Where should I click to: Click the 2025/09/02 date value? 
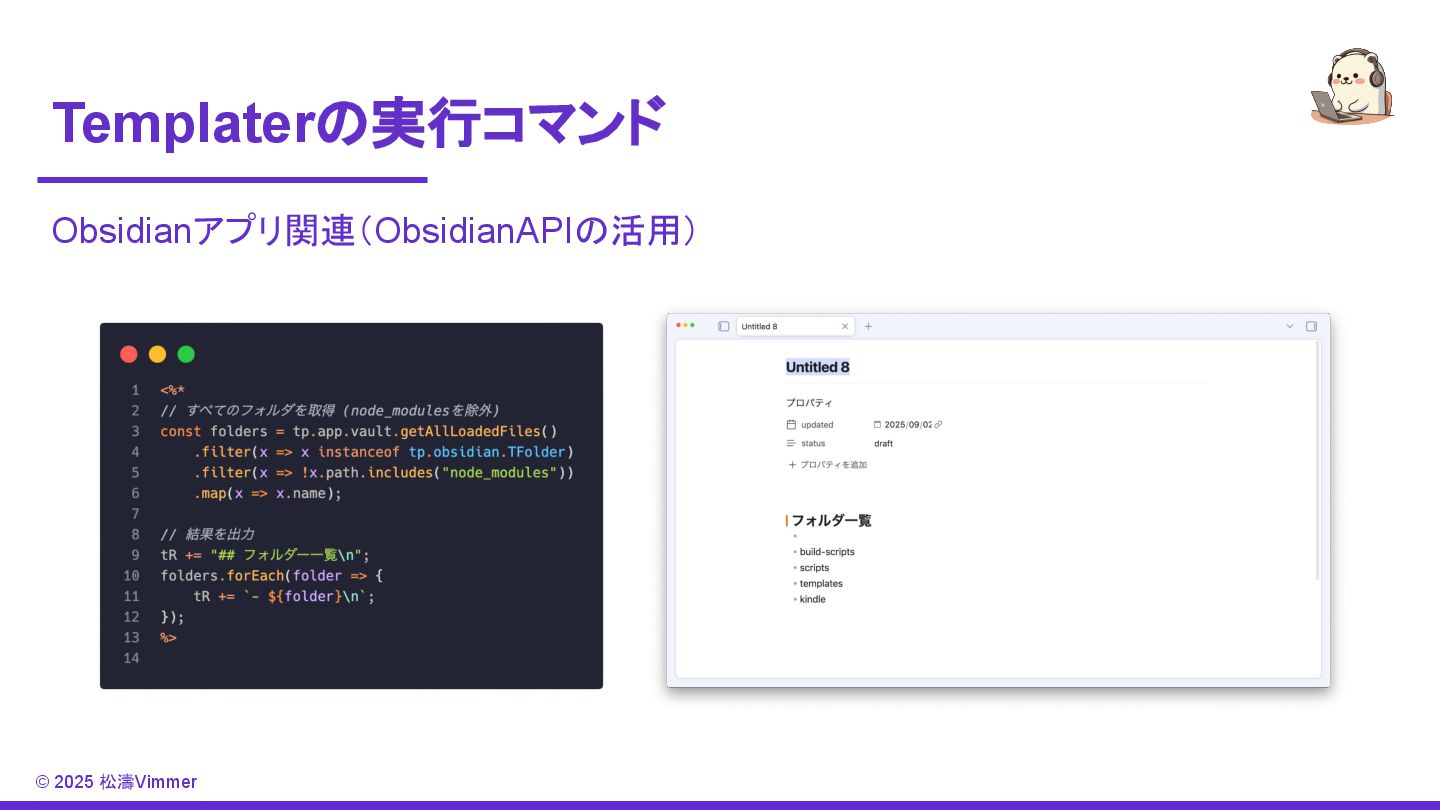(908, 424)
